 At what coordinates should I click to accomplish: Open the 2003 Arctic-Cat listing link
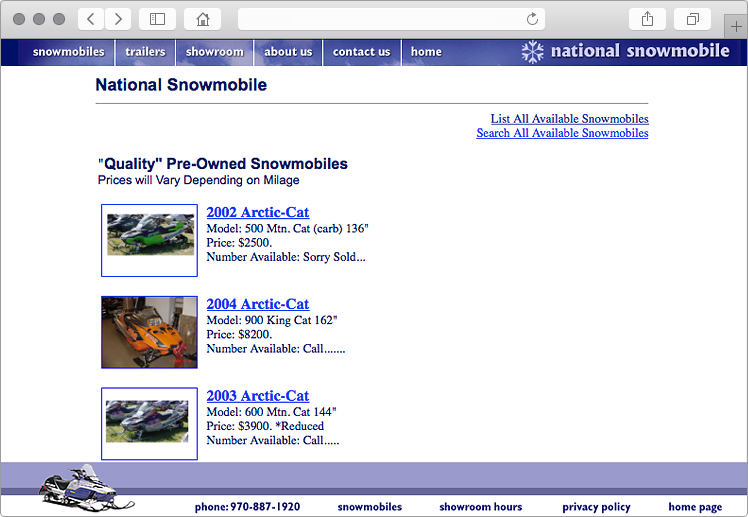[258, 396]
